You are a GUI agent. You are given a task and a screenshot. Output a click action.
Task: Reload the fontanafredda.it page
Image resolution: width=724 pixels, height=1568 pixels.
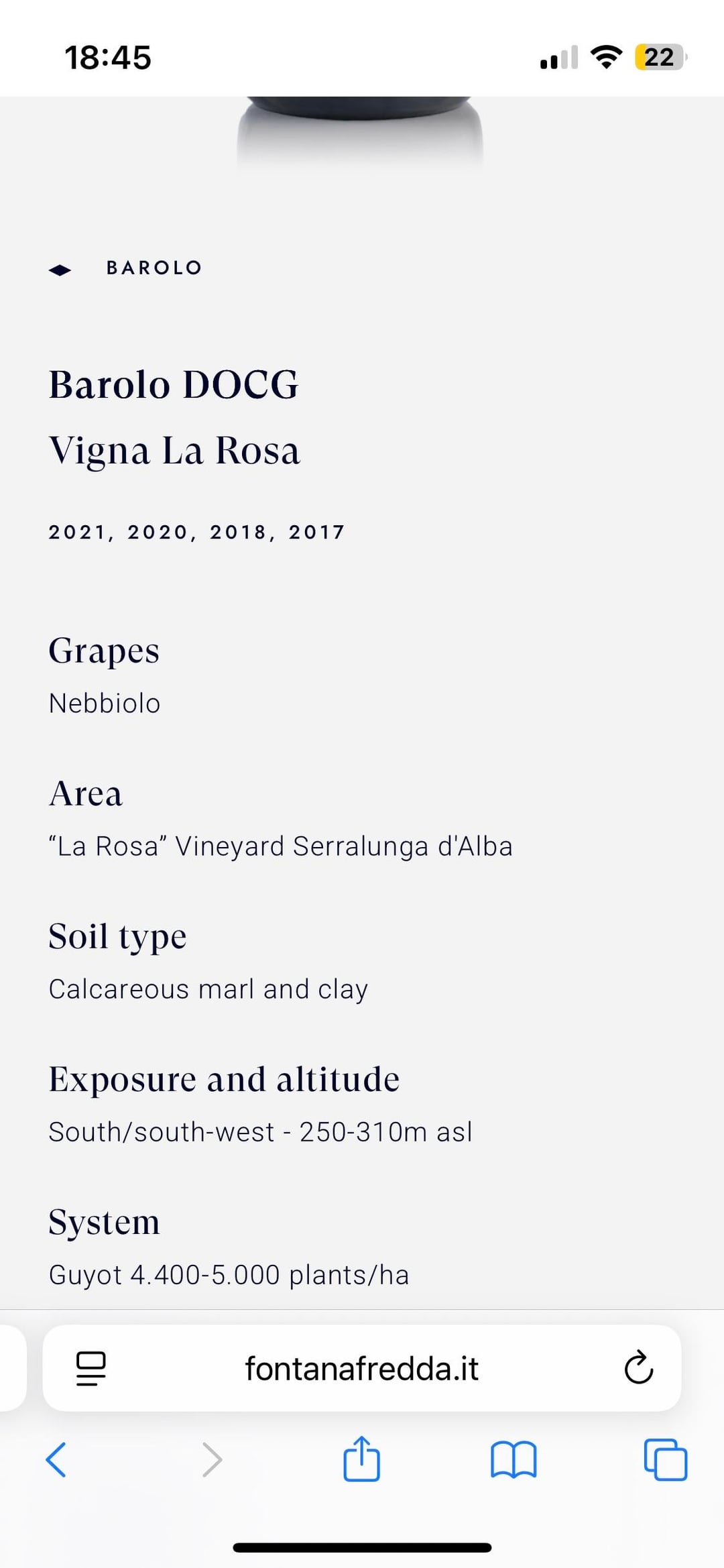pos(638,1368)
